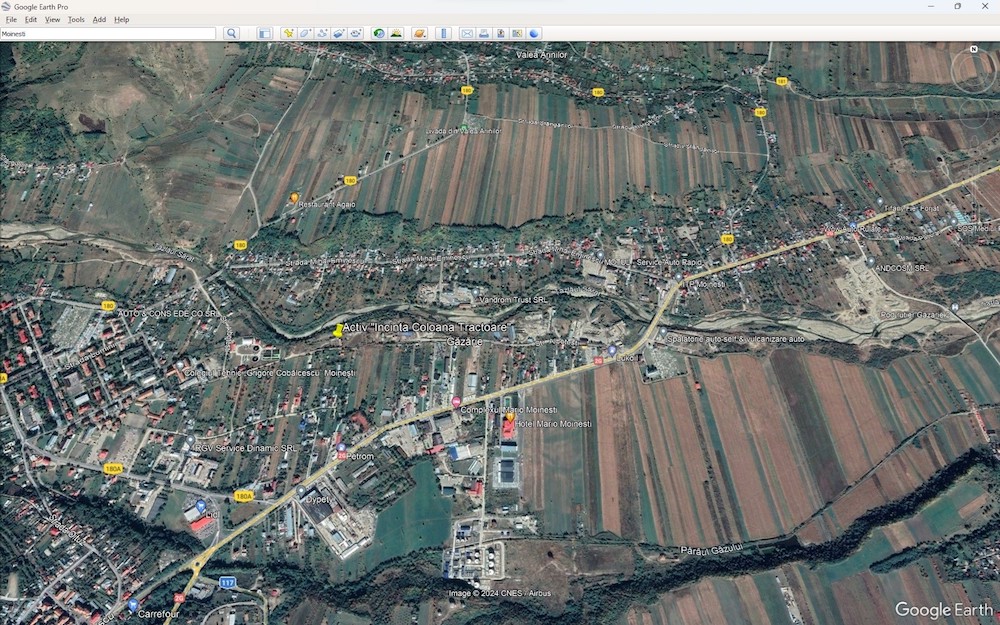Open the planet switcher dropdown
1000x625 pixels.
coord(420,33)
